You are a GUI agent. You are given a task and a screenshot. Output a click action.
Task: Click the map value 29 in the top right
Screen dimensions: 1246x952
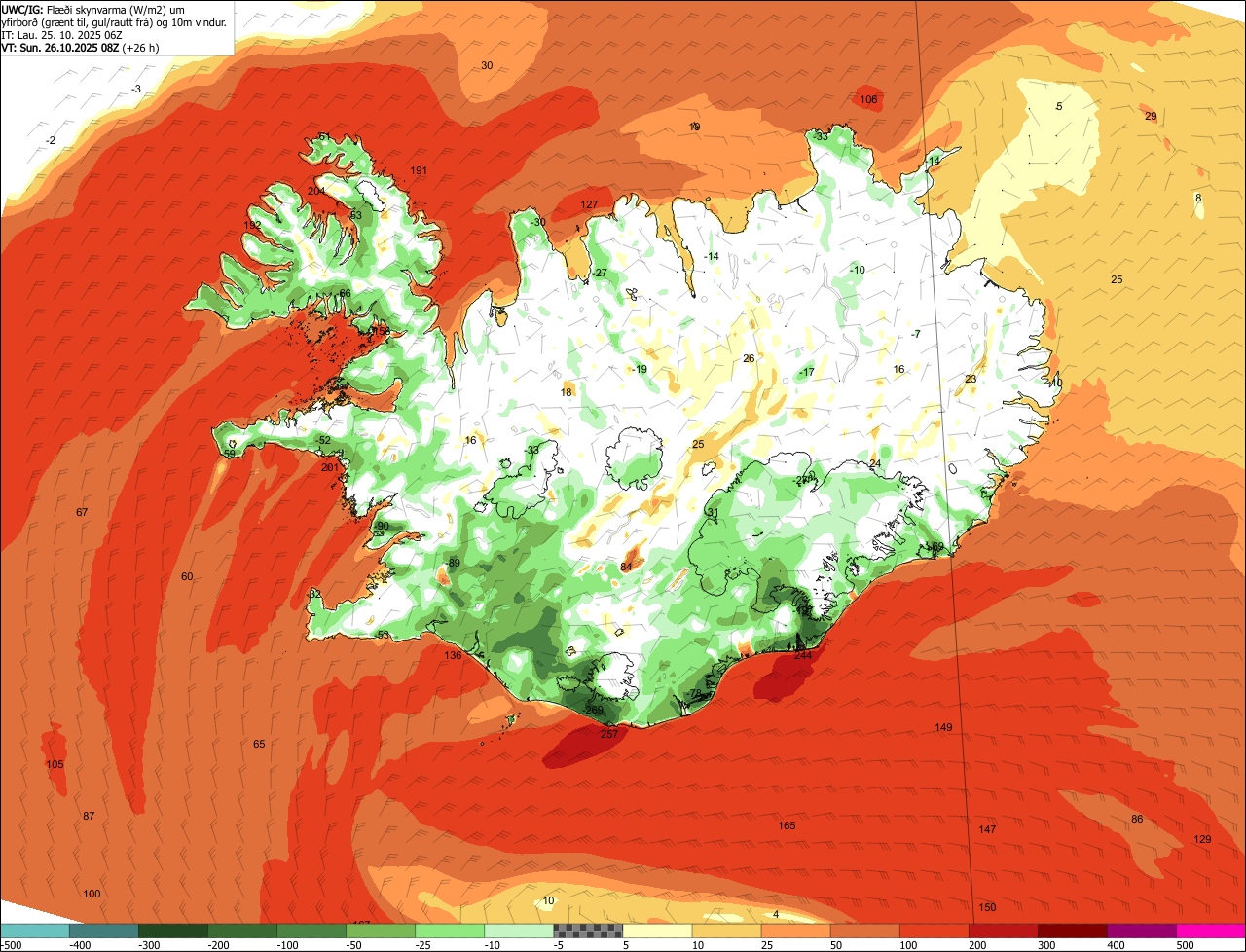(x=1151, y=116)
